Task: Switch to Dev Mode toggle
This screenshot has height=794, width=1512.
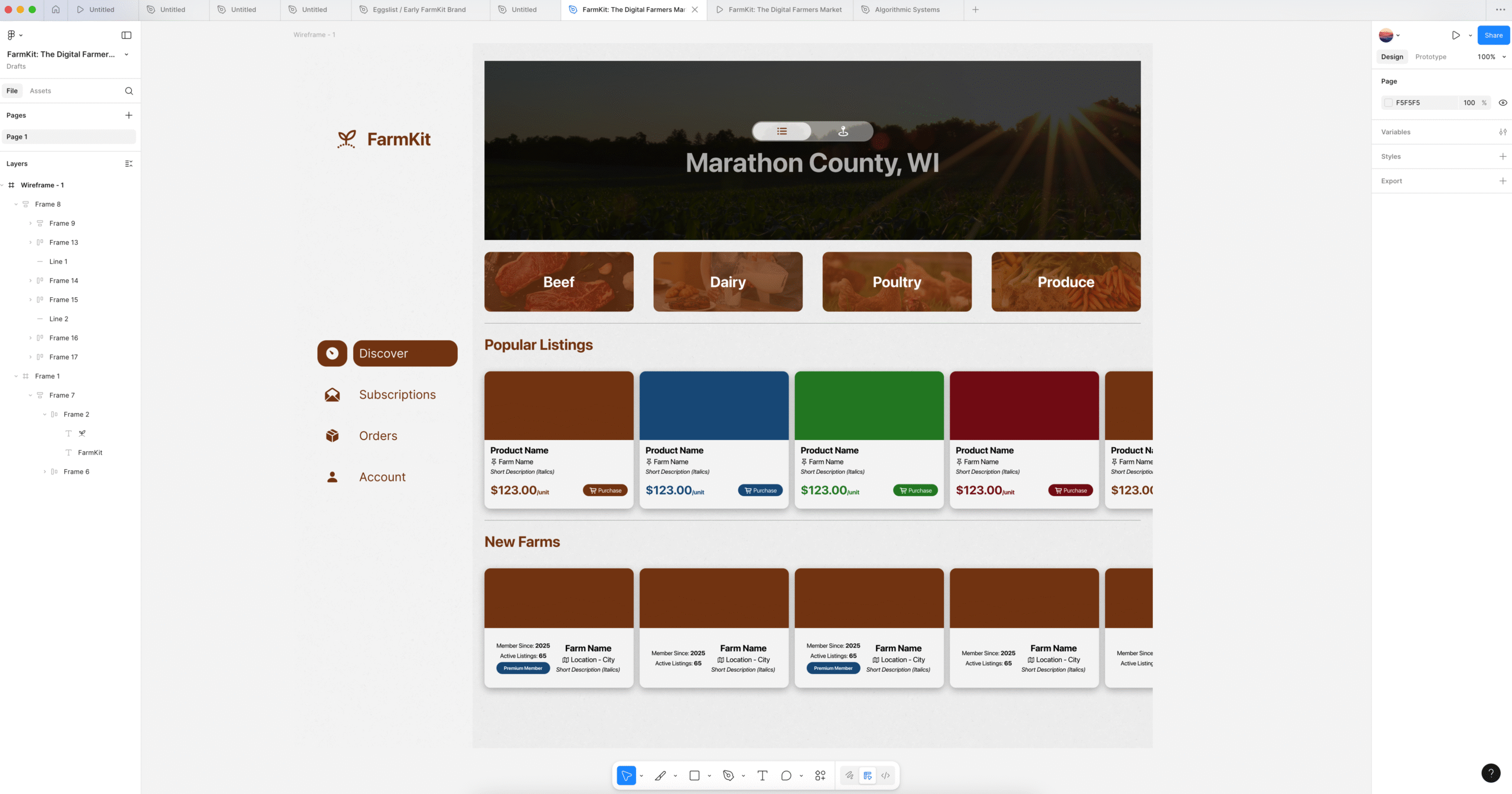Action: tap(885, 776)
